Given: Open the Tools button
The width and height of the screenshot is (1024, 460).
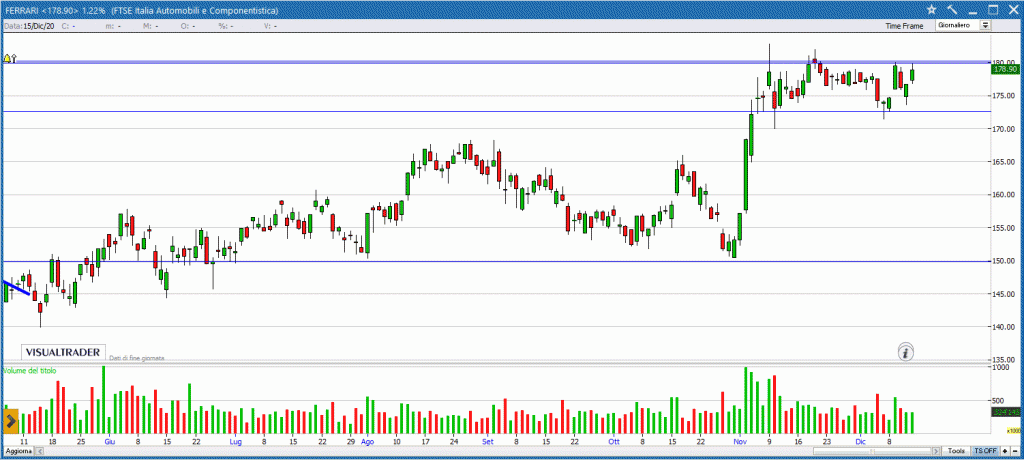Looking at the screenshot, I should tap(957, 452).
